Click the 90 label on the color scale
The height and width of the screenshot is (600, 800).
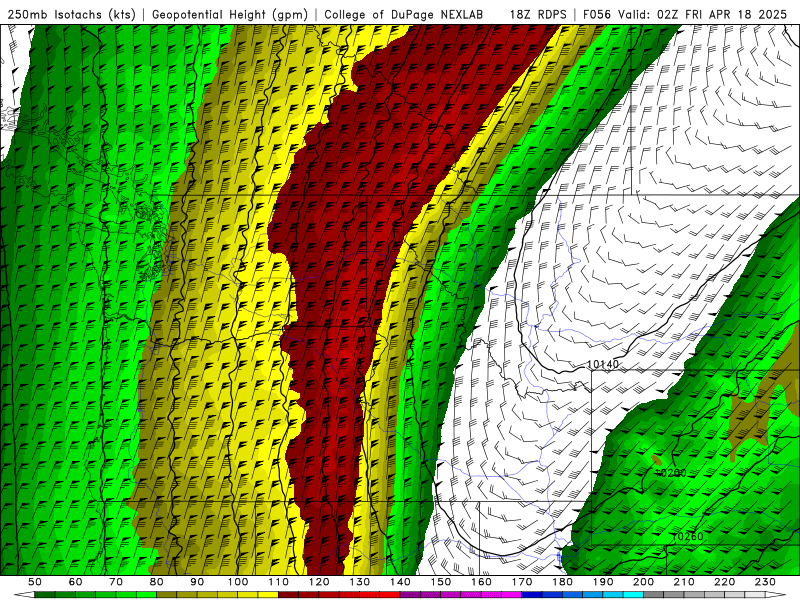tap(197, 582)
